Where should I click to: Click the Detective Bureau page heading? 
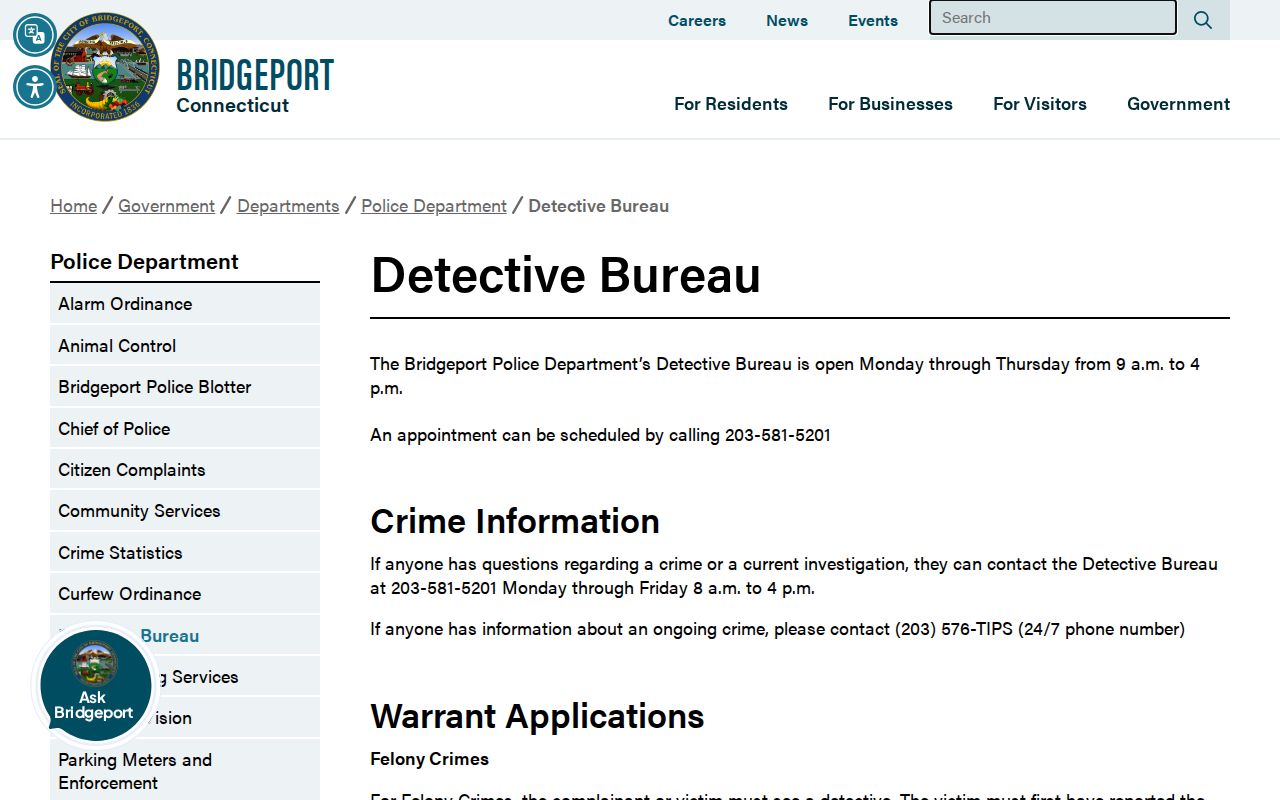[x=565, y=274]
